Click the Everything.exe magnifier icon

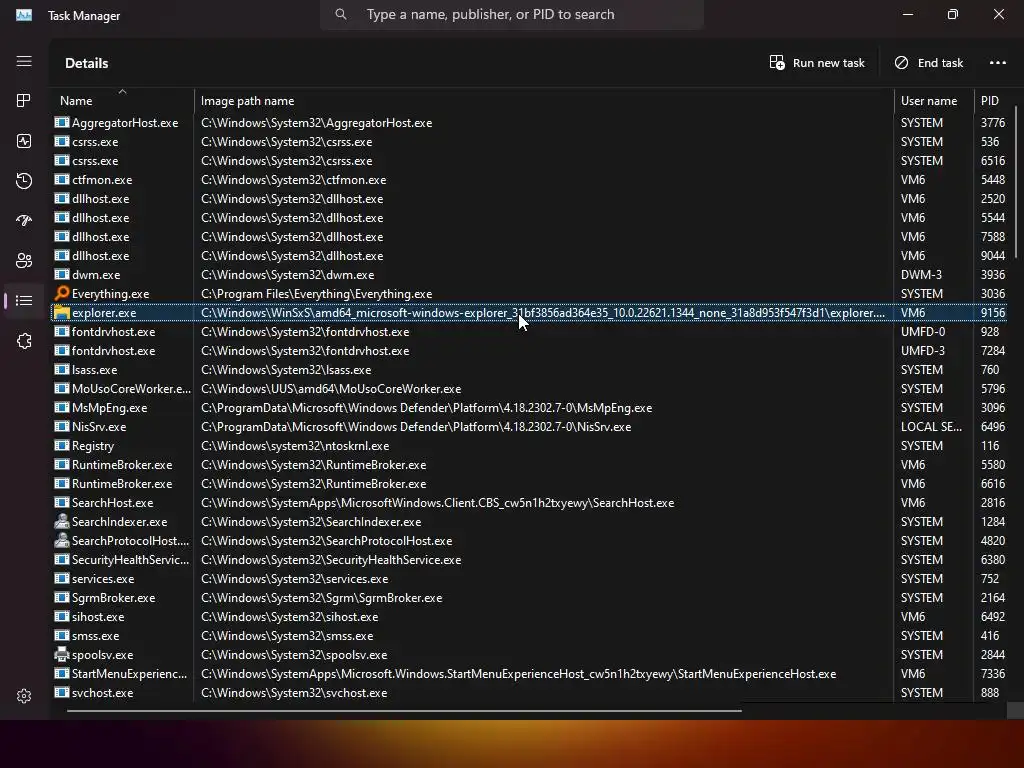(62, 293)
